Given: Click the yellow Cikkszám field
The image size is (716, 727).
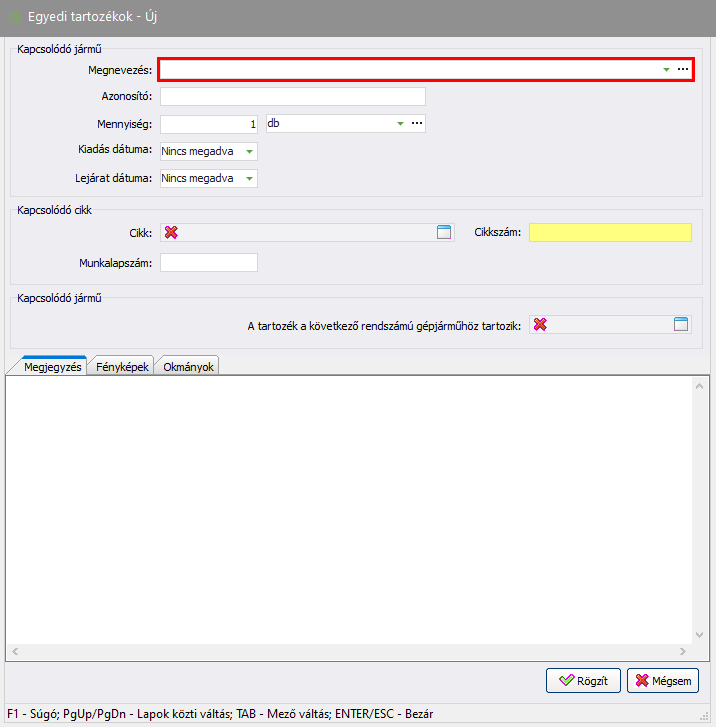Looking at the screenshot, I should coord(610,232).
